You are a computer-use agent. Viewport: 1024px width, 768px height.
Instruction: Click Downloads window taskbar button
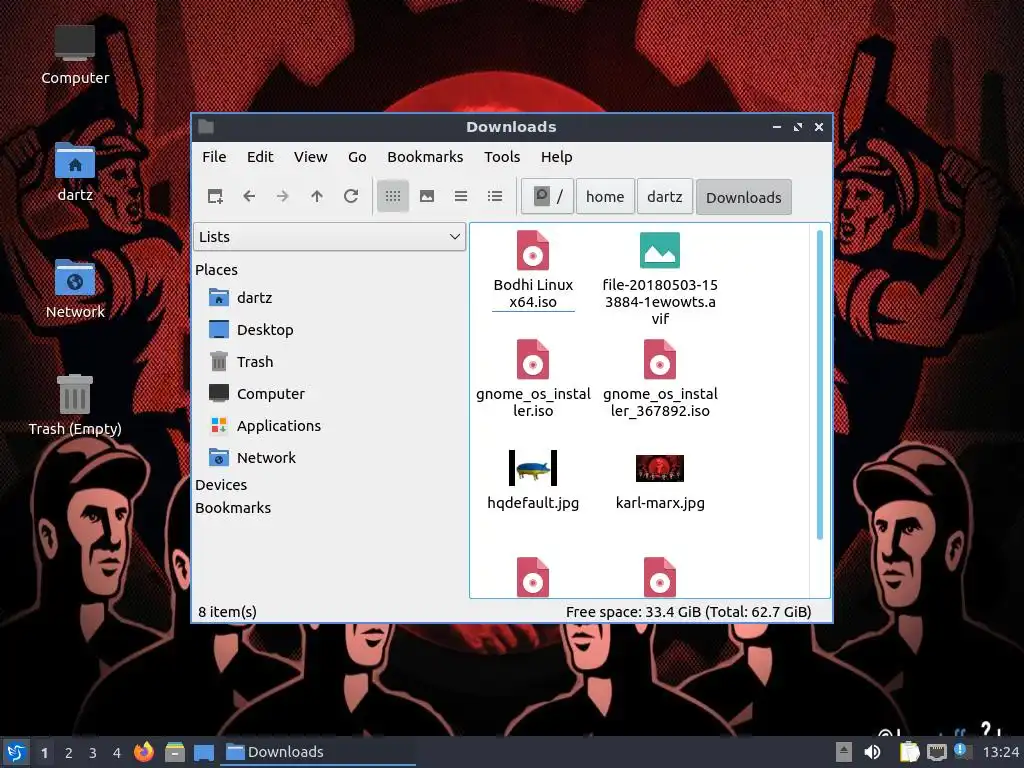[320, 752]
